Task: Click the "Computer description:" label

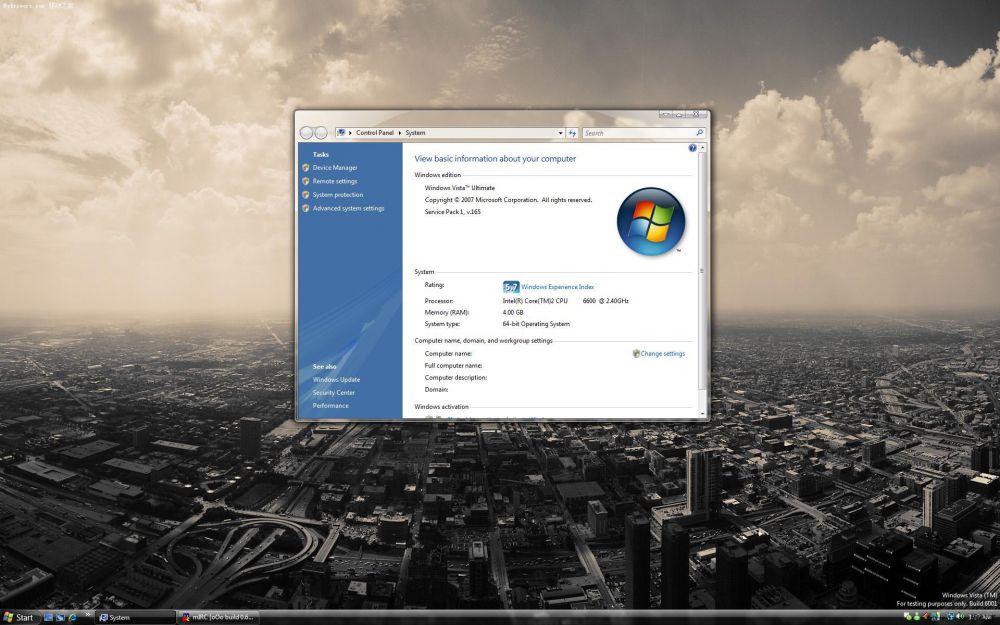Action: coord(456,378)
